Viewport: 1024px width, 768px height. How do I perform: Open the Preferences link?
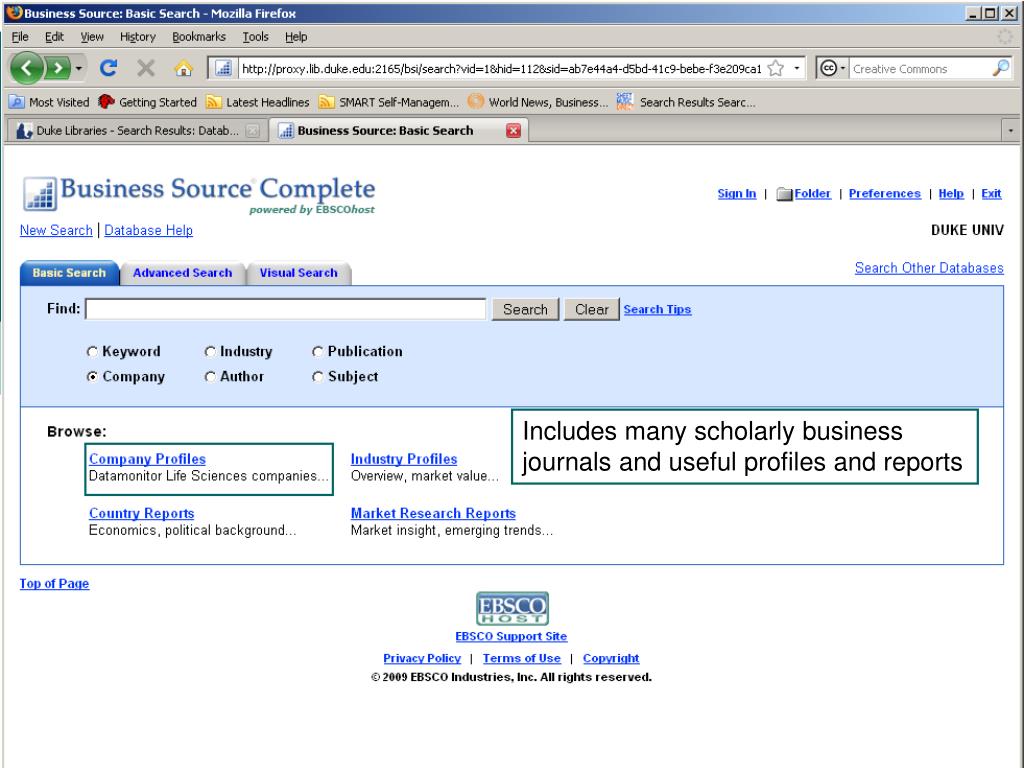[884, 193]
